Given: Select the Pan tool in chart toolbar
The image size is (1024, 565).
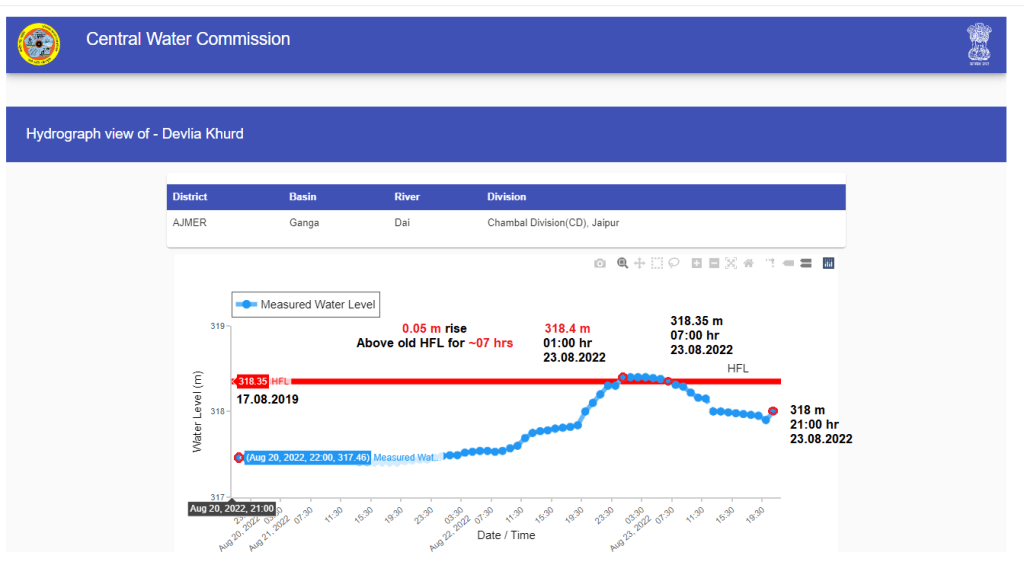Looking at the screenshot, I should [x=639, y=263].
